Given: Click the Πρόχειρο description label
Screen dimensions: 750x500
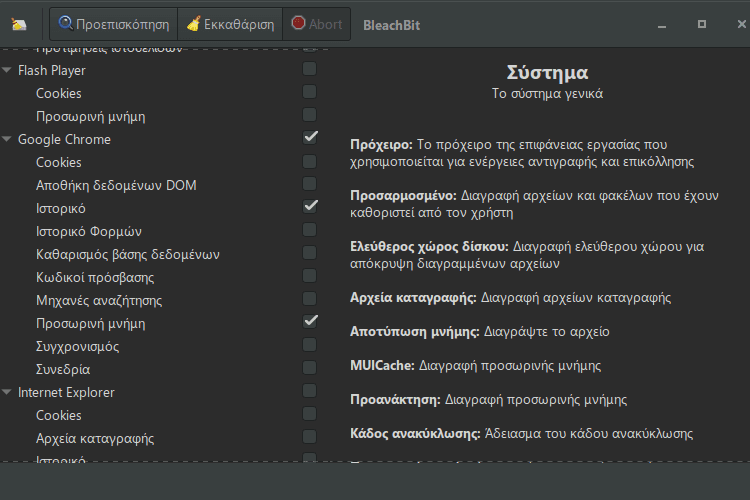Looking at the screenshot, I should pos(381,144).
